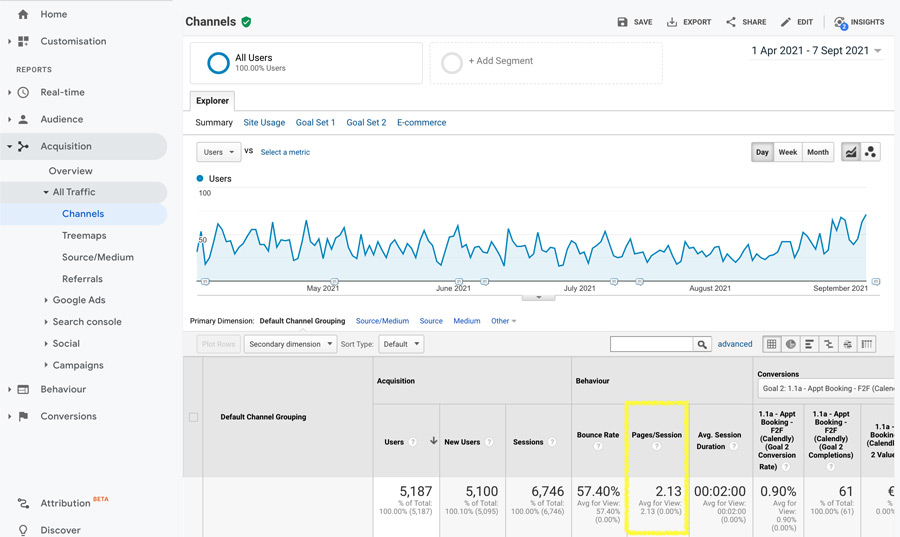Switch chart interval to Month
900x537 pixels.
click(x=818, y=152)
